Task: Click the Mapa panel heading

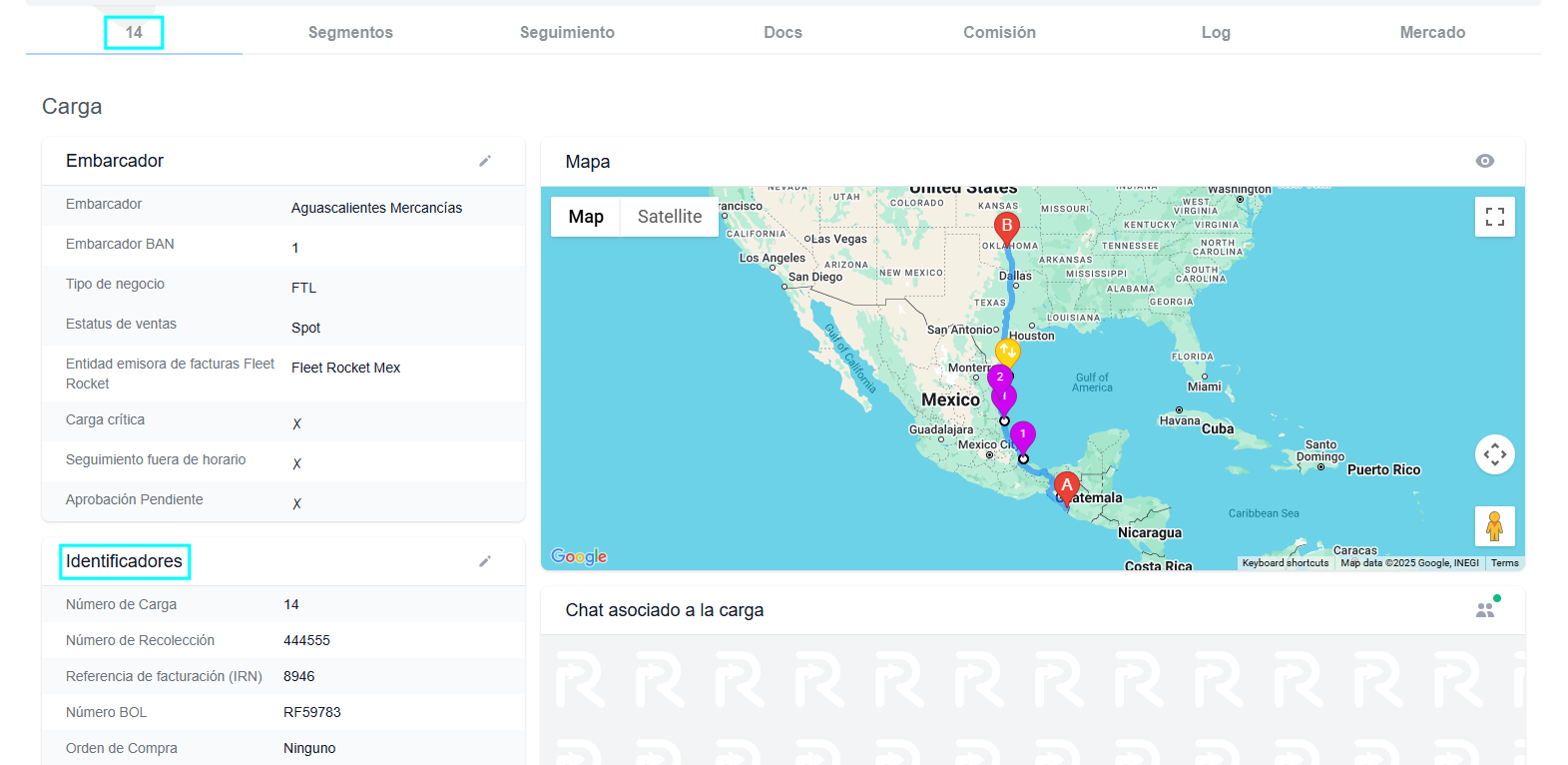Action: [x=588, y=162]
